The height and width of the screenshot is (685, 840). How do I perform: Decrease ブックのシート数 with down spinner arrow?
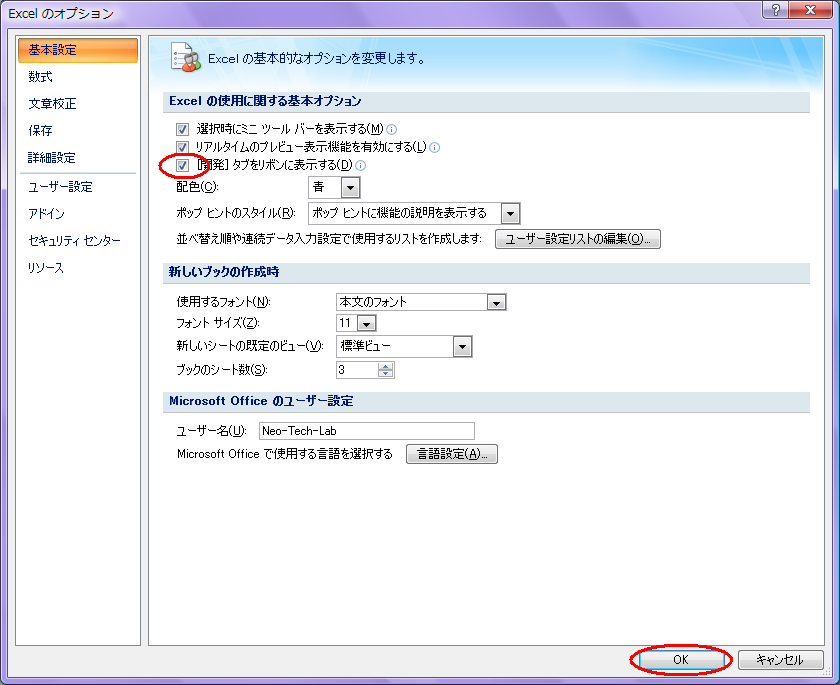385,373
